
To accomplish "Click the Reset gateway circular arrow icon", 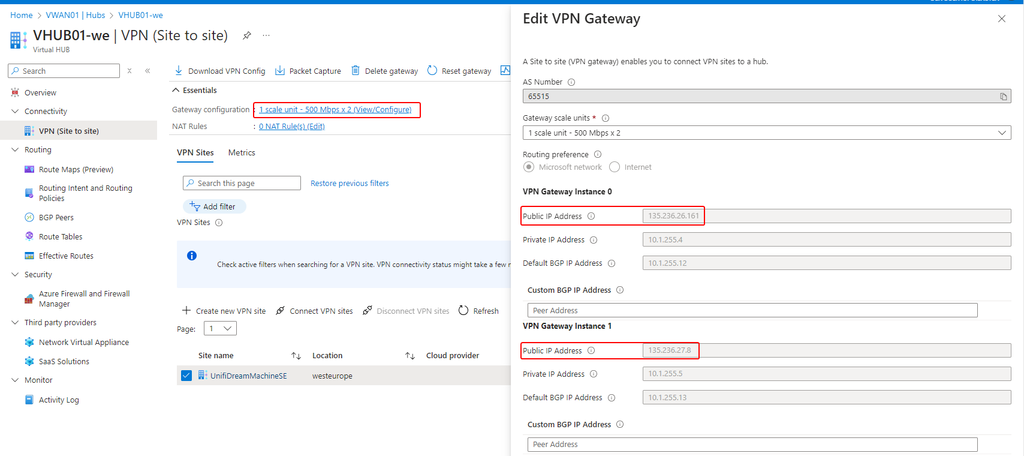I will (432, 71).
